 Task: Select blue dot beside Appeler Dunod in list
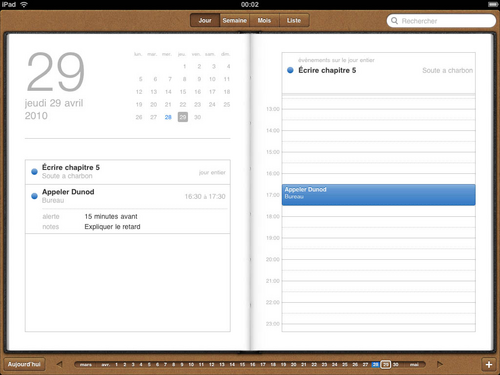[34, 196]
